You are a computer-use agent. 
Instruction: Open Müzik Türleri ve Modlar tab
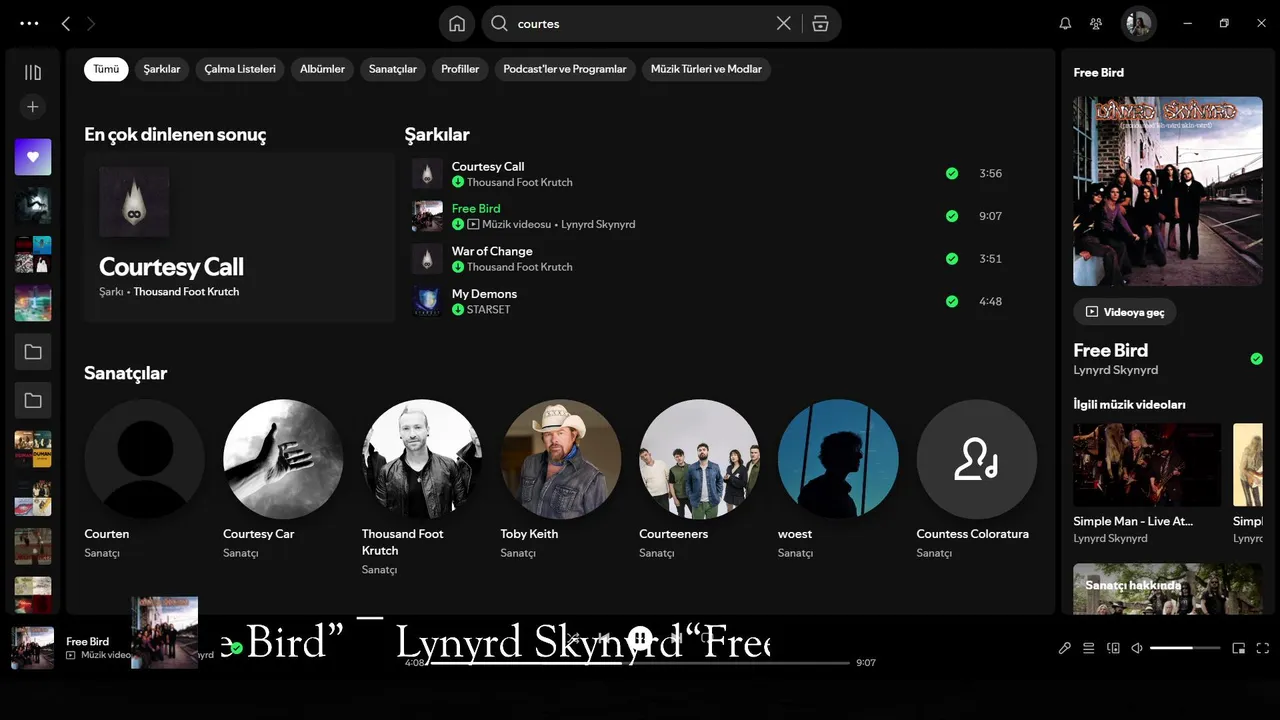706,69
